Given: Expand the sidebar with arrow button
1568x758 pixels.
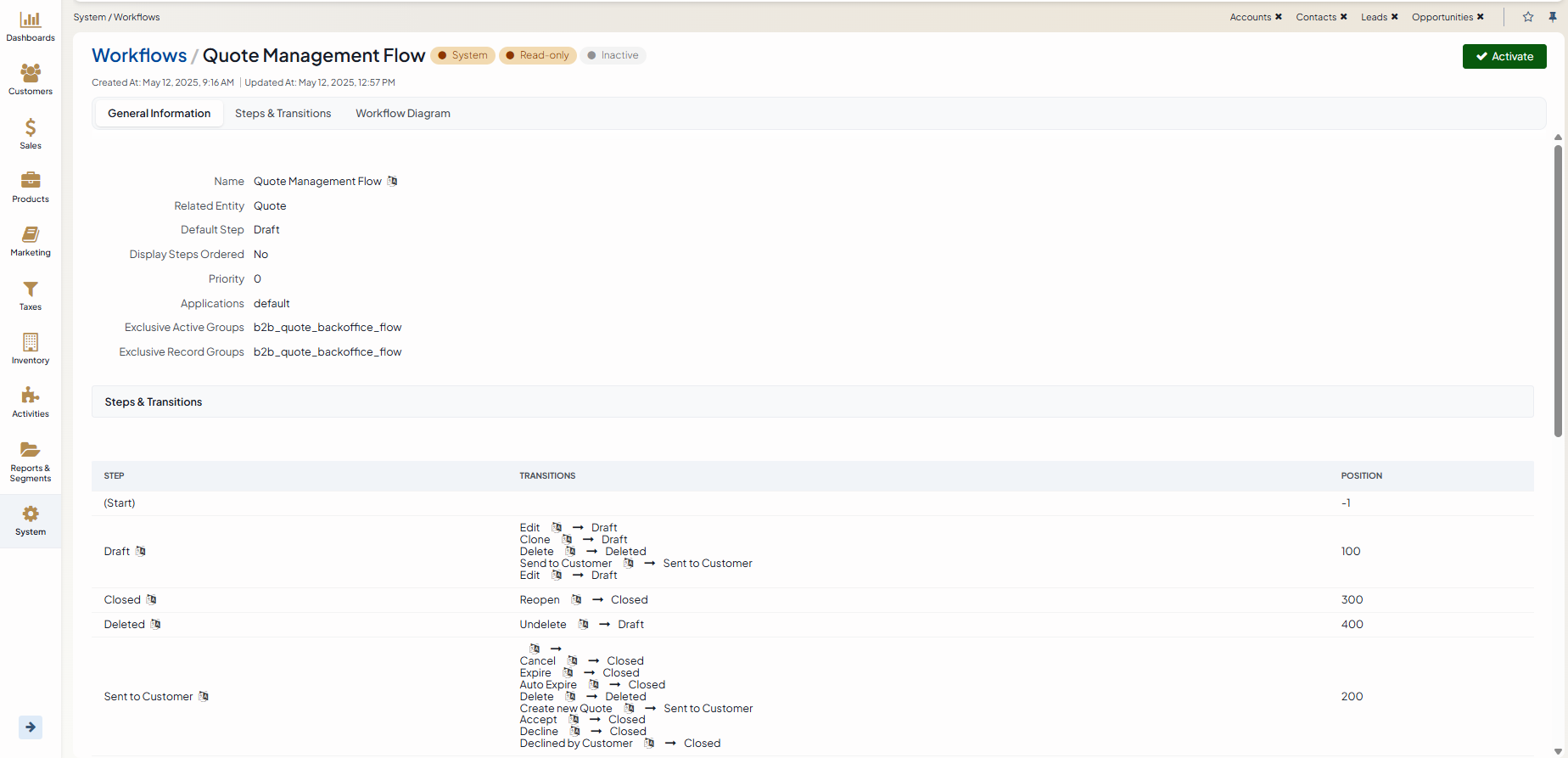Looking at the screenshot, I should pyautogui.click(x=31, y=727).
